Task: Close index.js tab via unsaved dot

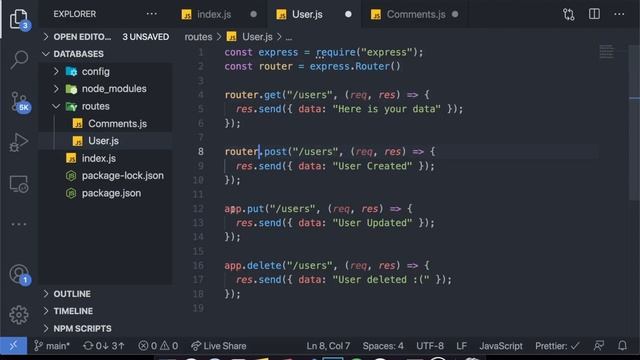Action: pos(253,14)
